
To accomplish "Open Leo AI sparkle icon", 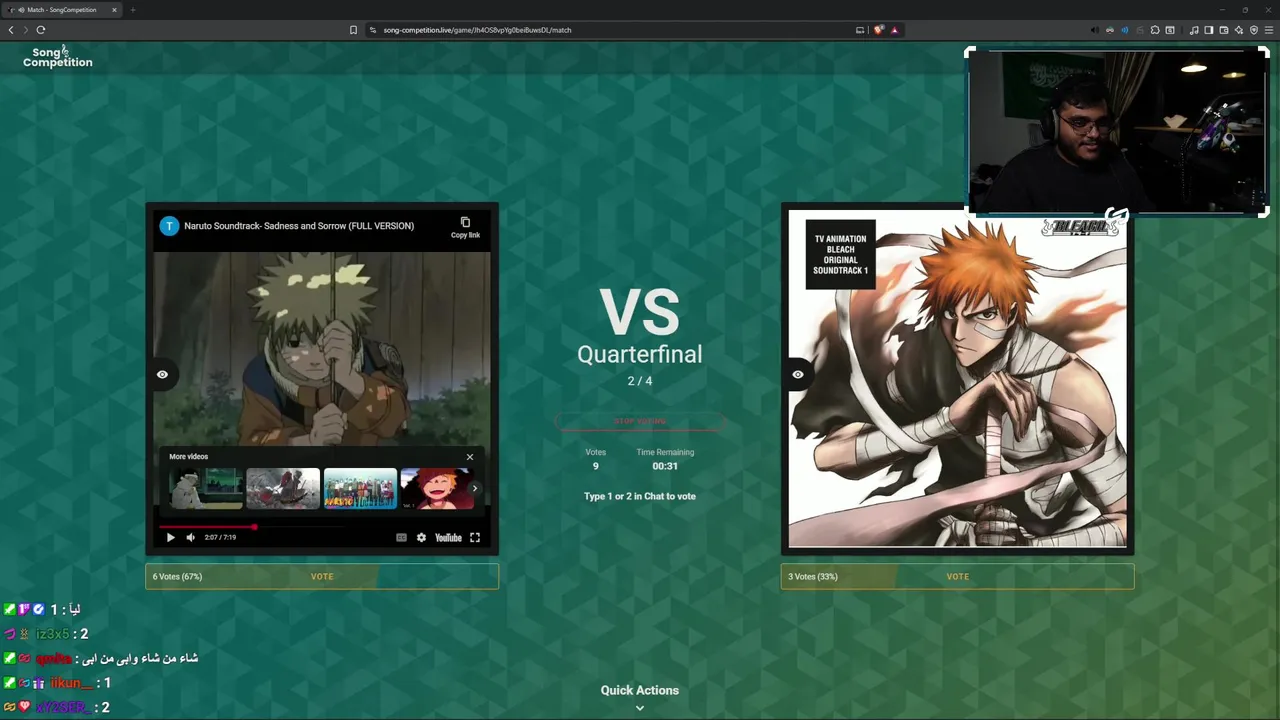I will pyautogui.click(x=1239, y=30).
